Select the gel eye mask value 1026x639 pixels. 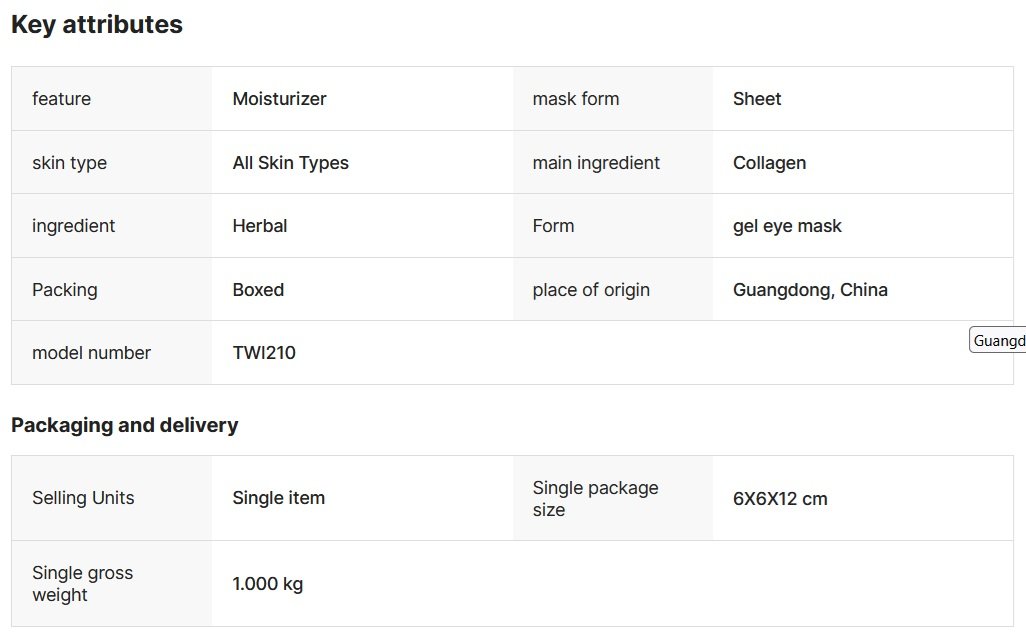coord(787,226)
